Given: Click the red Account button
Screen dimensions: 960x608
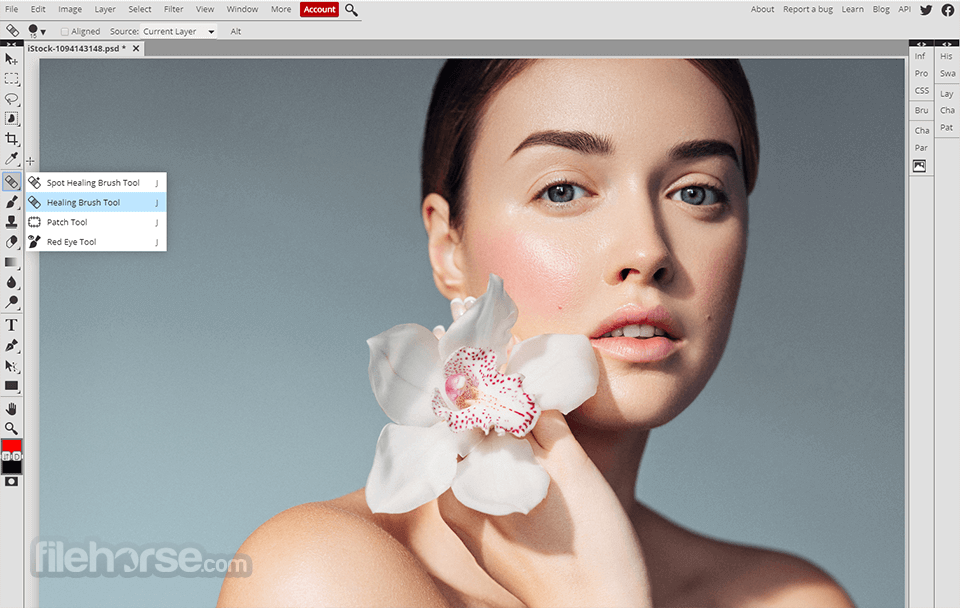Looking at the screenshot, I should [x=320, y=9].
